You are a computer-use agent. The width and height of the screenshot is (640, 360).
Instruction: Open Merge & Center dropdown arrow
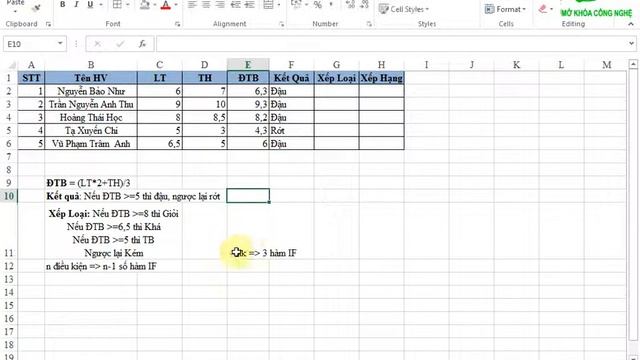click(x=279, y=5)
